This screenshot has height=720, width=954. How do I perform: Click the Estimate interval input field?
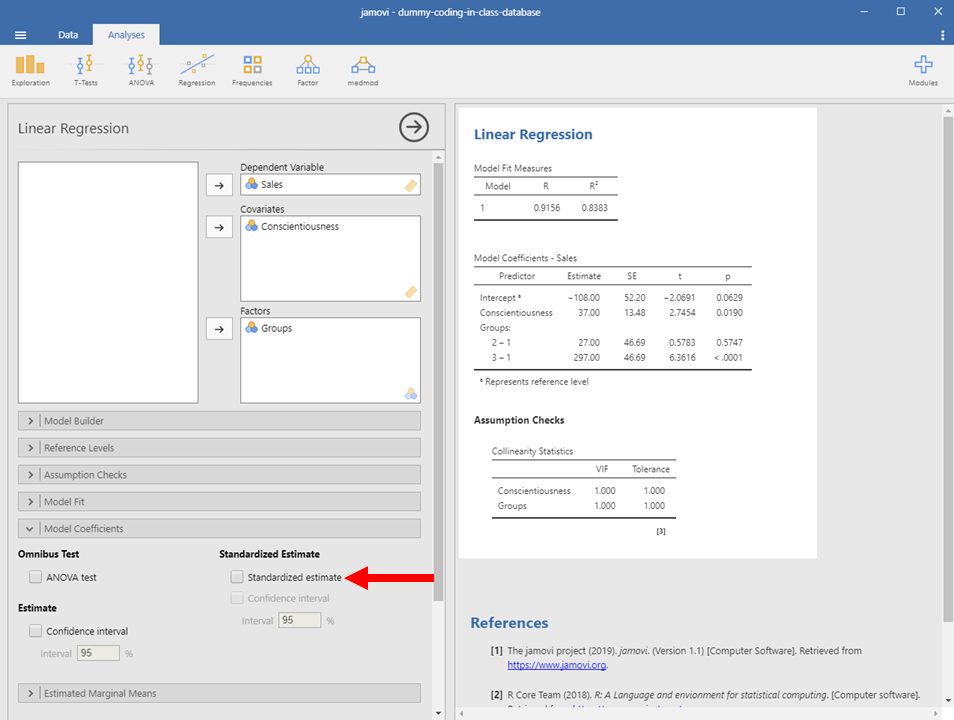coord(98,653)
